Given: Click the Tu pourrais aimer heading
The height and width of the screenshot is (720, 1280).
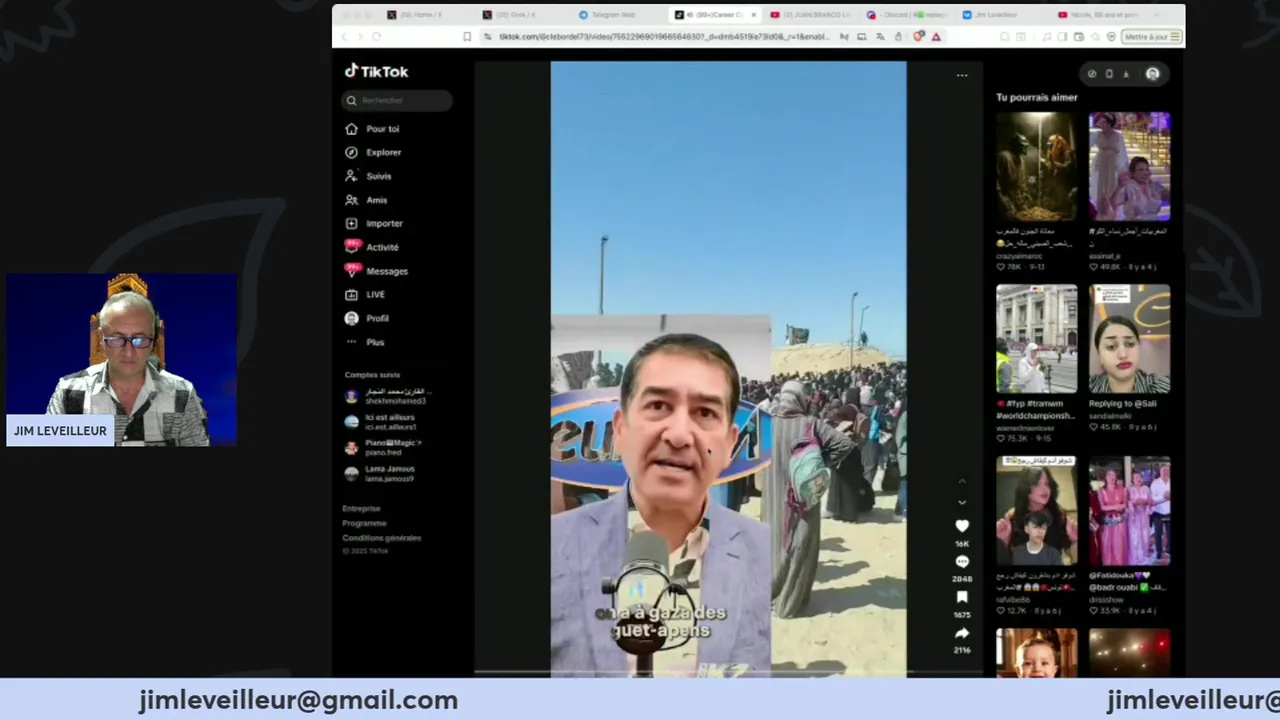Looking at the screenshot, I should point(1036,97).
